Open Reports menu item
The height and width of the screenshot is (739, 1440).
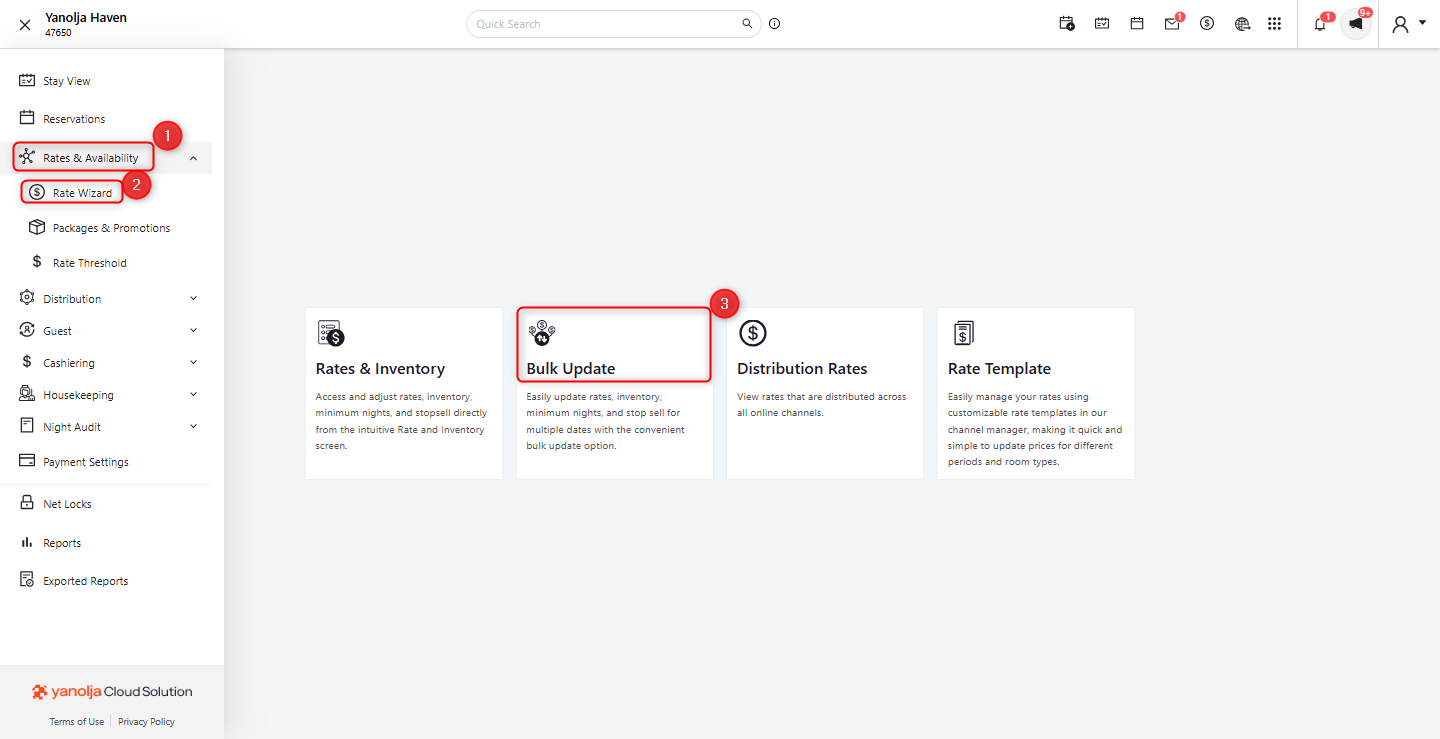[62, 543]
